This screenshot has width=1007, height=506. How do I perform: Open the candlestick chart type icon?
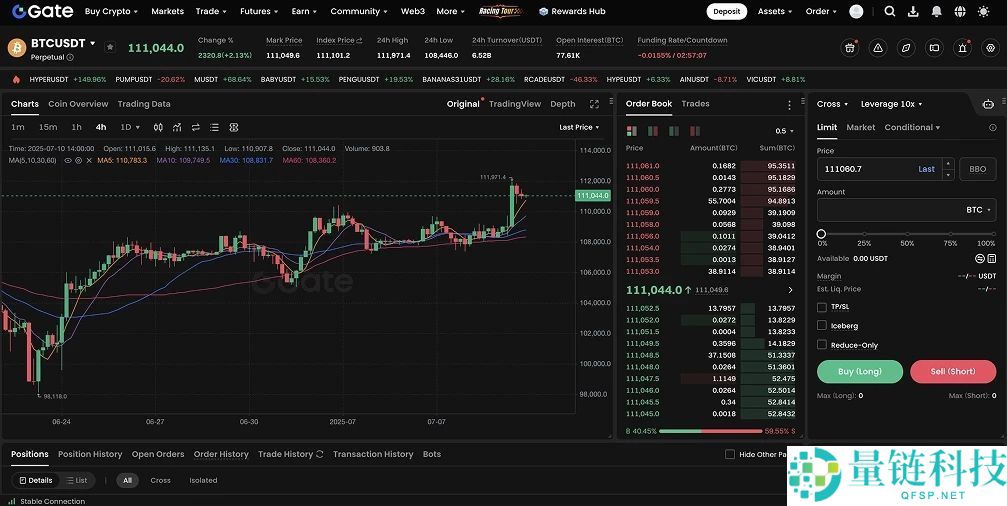click(158, 127)
